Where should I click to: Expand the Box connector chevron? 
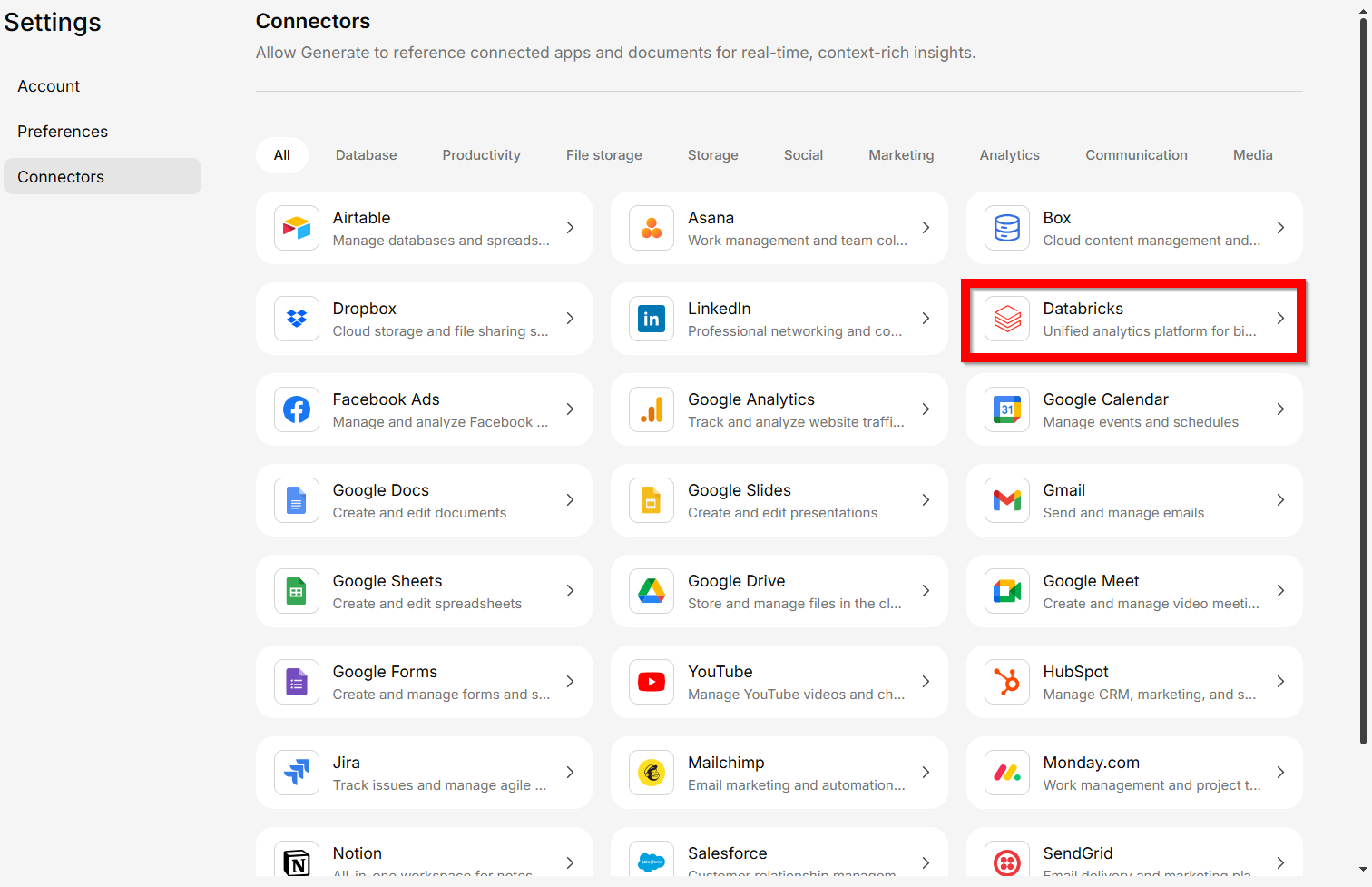click(x=1280, y=228)
